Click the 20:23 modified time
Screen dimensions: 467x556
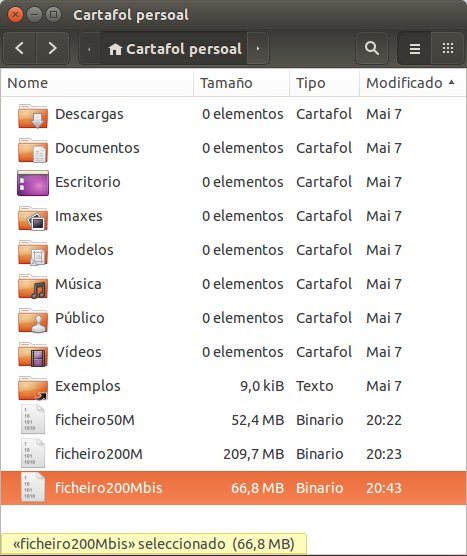pos(384,455)
